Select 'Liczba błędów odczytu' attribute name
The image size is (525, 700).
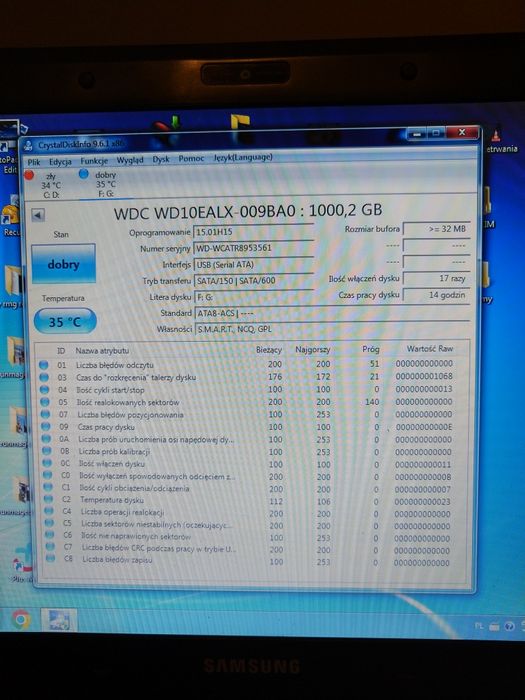pyautogui.click(x=115, y=365)
